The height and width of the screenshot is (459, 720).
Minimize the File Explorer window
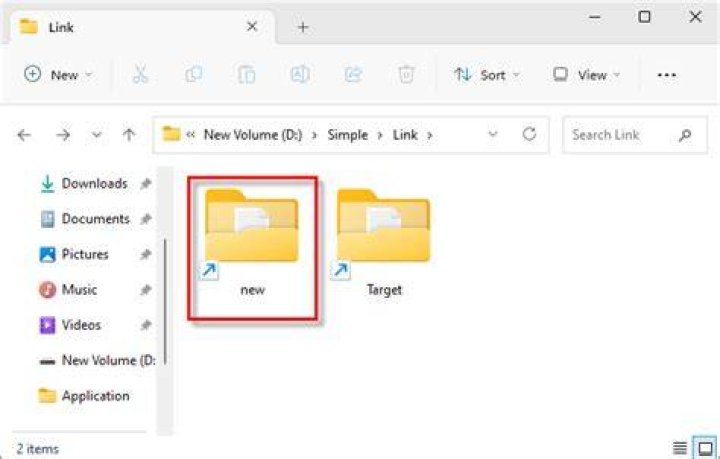[x=595, y=17]
